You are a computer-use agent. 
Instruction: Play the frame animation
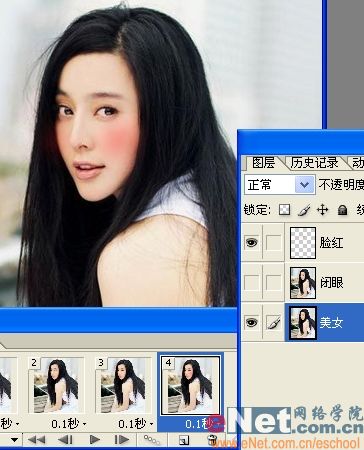pos(95,440)
